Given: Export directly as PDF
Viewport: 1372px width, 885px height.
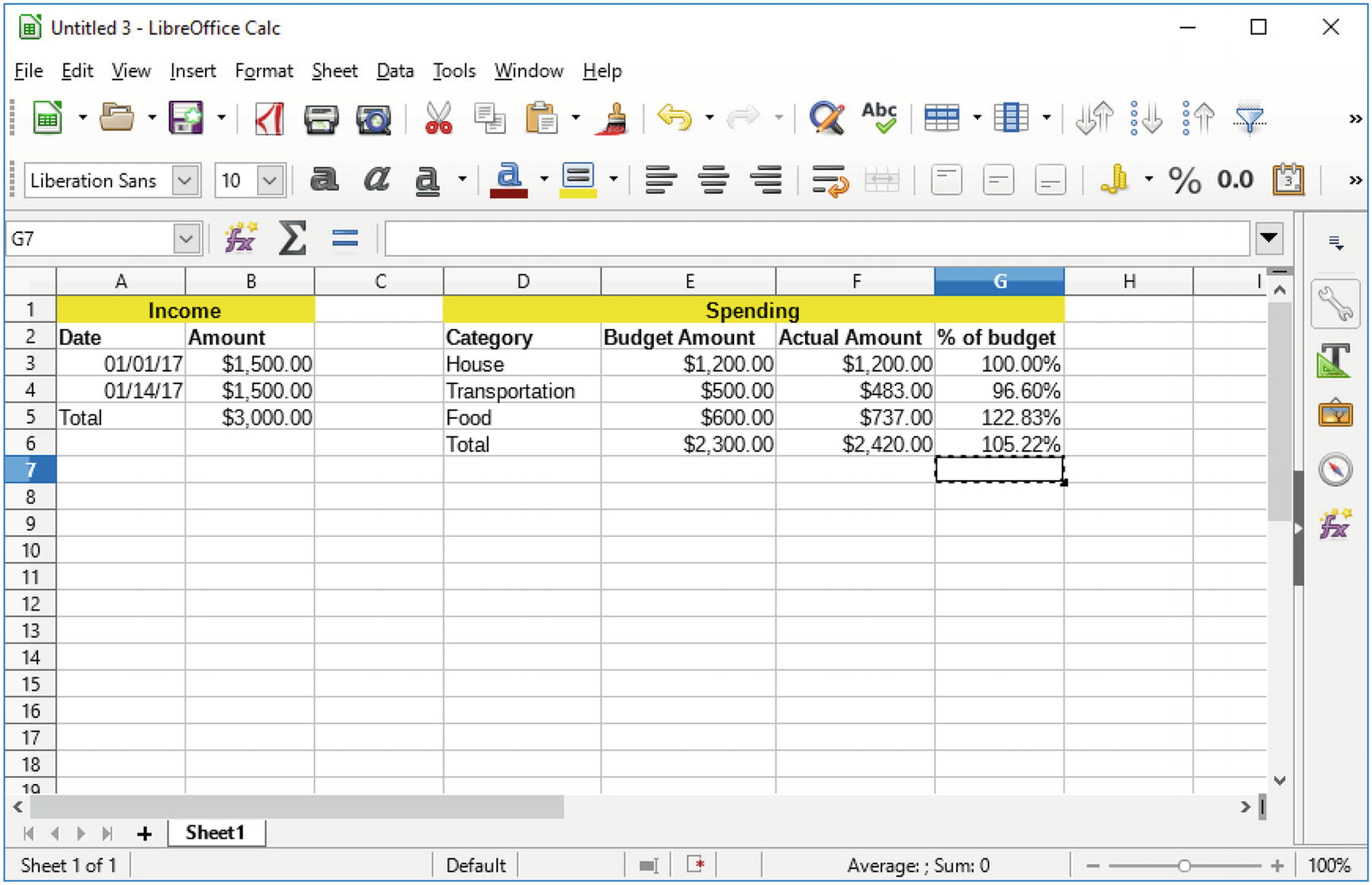Looking at the screenshot, I should pyautogui.click(x=269, y=118).
